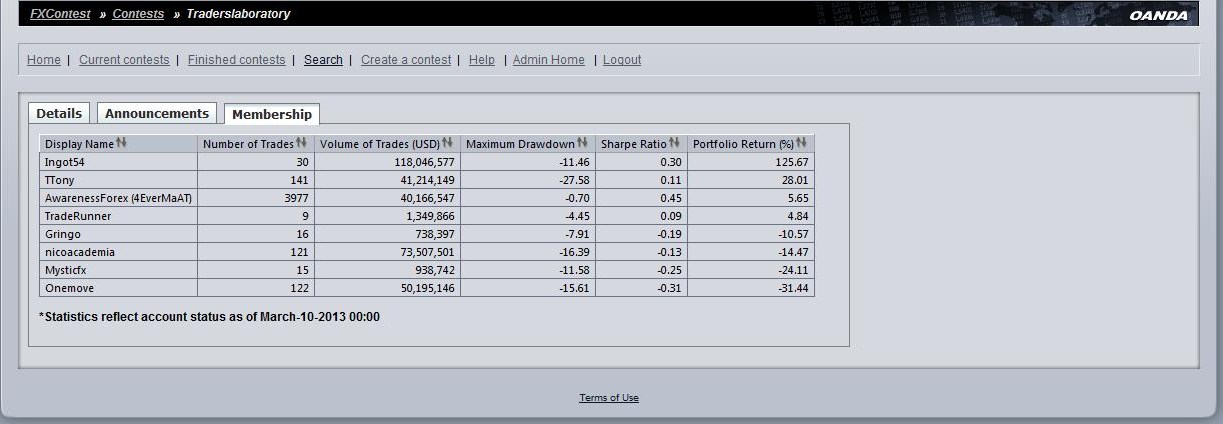Screen dimensions: 1223x424
Task: Click the statistics date note below the table
Action: 209,317
